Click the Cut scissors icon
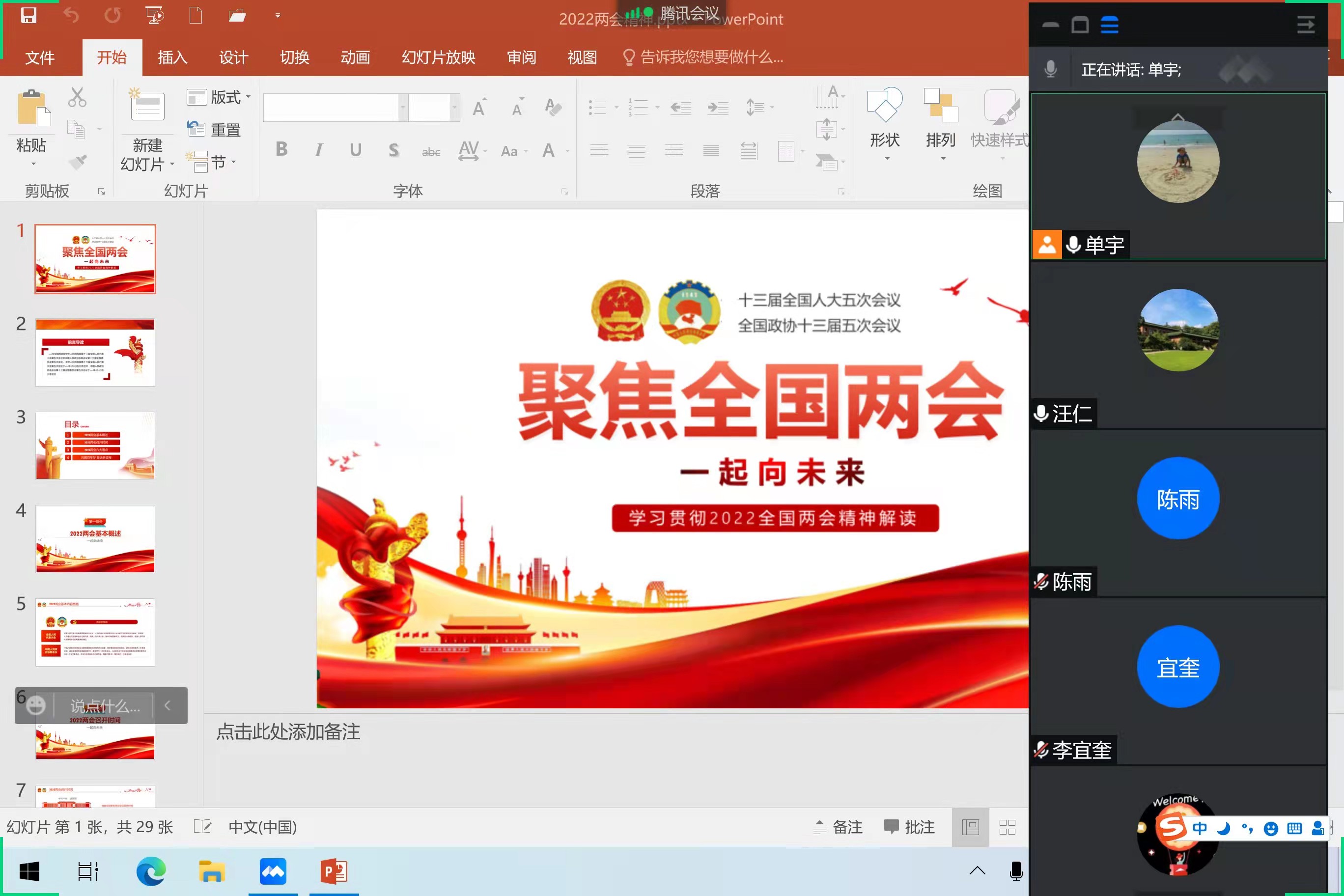This screenshot has width=1344, height=896. 77,97
